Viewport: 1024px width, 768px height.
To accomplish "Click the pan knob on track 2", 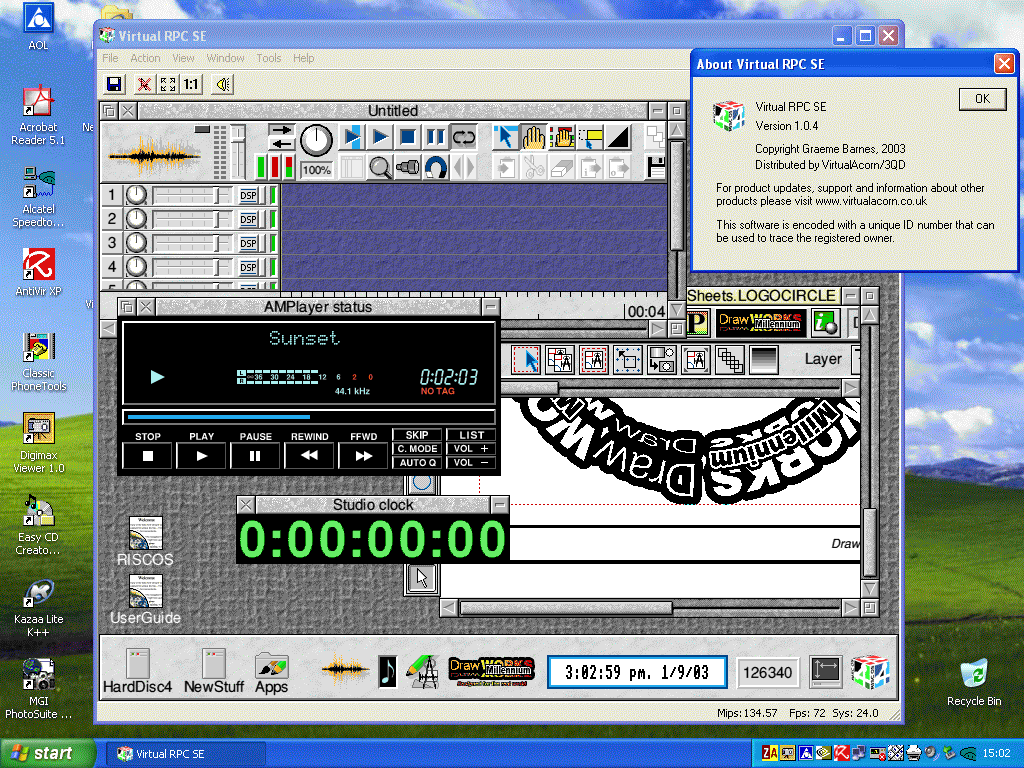I will [x=136, y=219].
